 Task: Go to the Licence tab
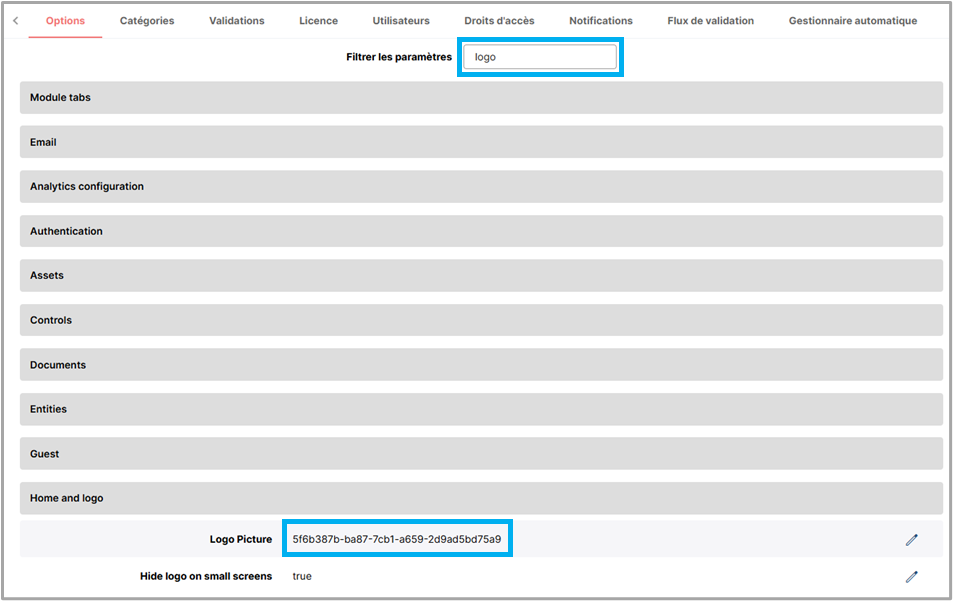pyautogui.click(x=318, y=21)
